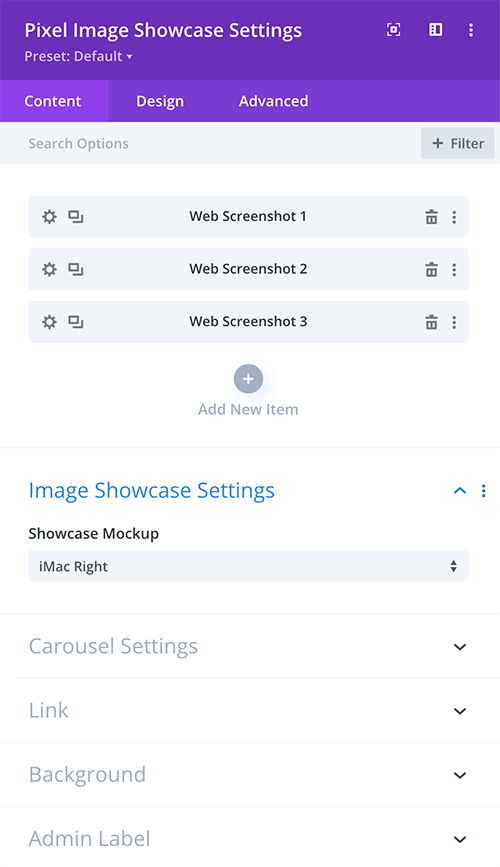Click the round plus Add New Item icon
Viewport: 500px width, 867px height.
[x=248, y=379]
